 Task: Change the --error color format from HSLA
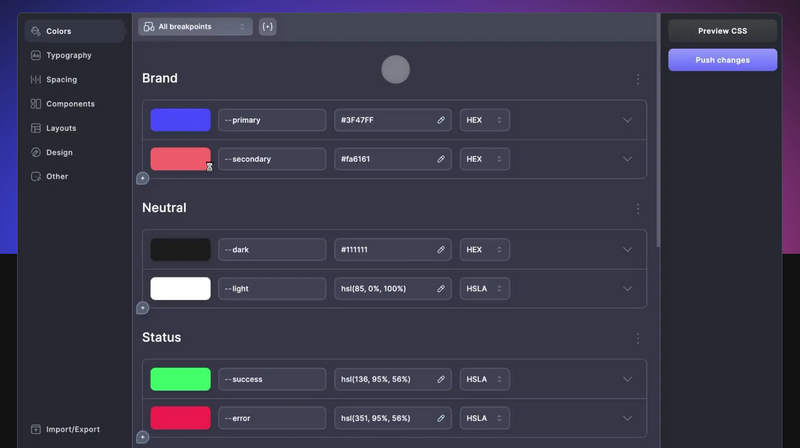(x=484, y=418)
